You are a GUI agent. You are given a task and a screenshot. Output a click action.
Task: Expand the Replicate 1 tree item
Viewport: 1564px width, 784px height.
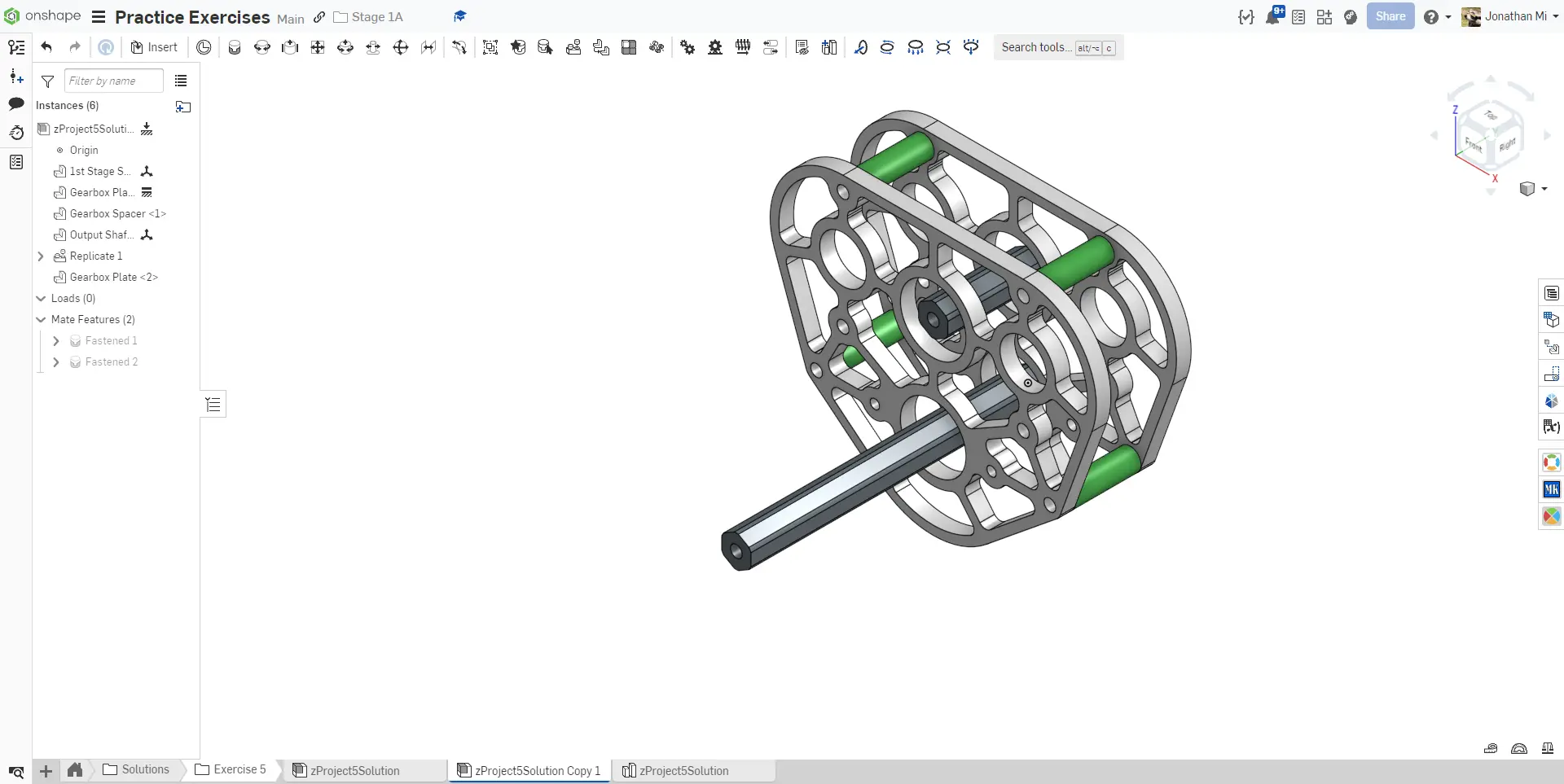(41, 256)
